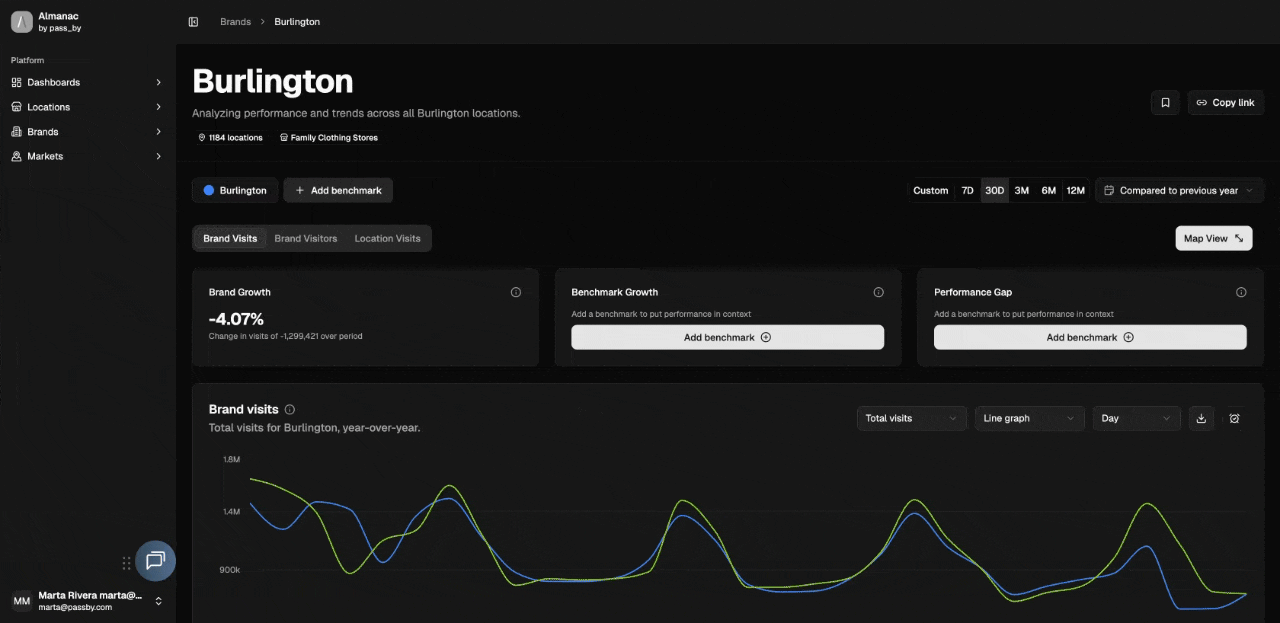Image resolution: width=1280 pixels, height=623 pixels.
Task: Click the Copy link button
Action: pos(1225,103)
